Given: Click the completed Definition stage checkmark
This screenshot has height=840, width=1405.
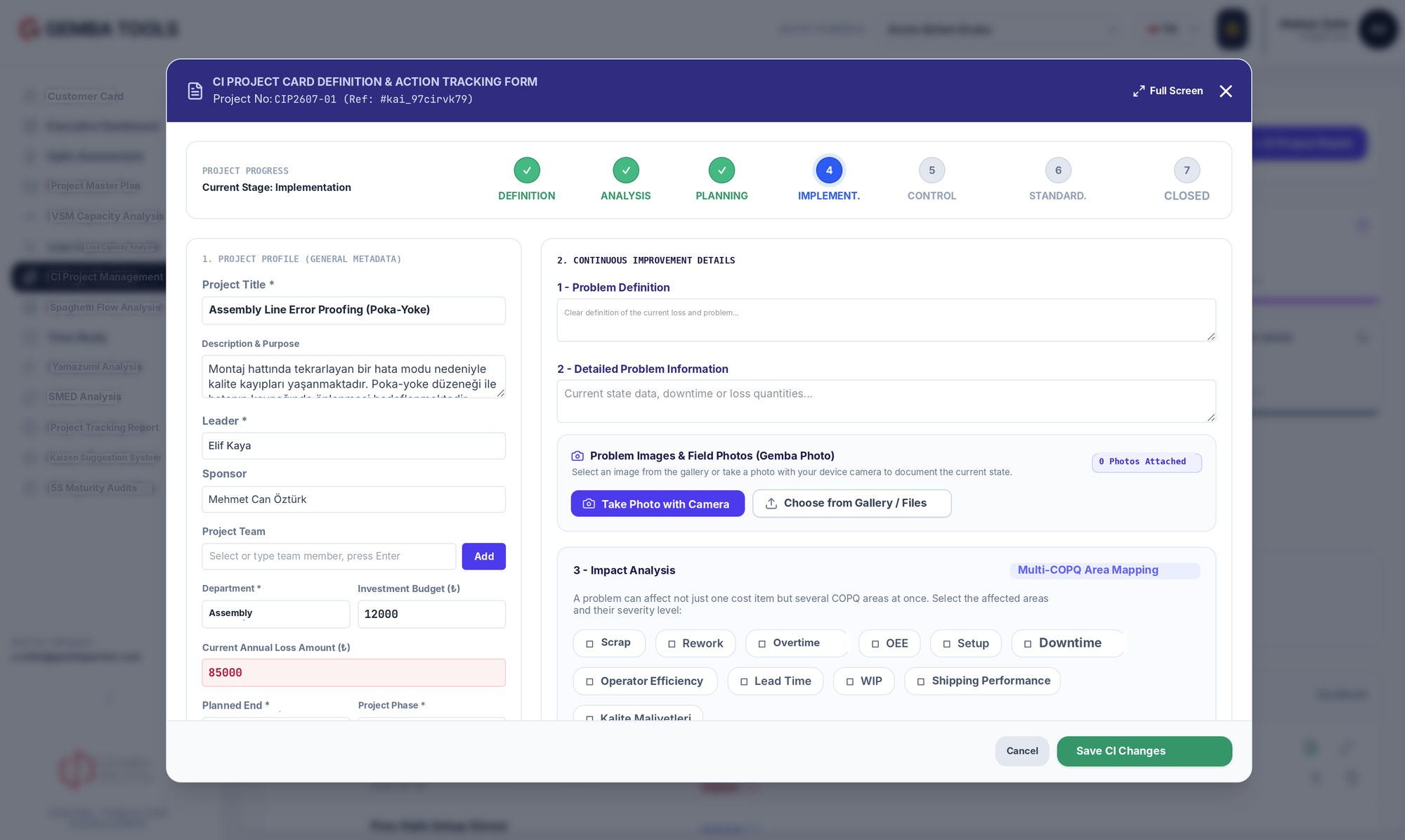Looking at the screenshot, I should pos(527,170).
